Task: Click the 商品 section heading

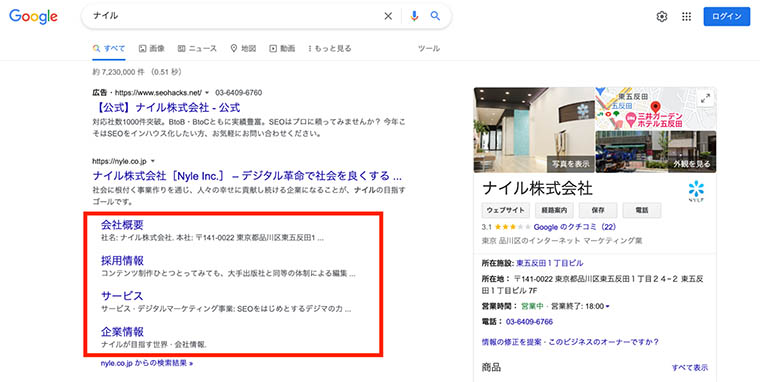Action: point(491,367)
